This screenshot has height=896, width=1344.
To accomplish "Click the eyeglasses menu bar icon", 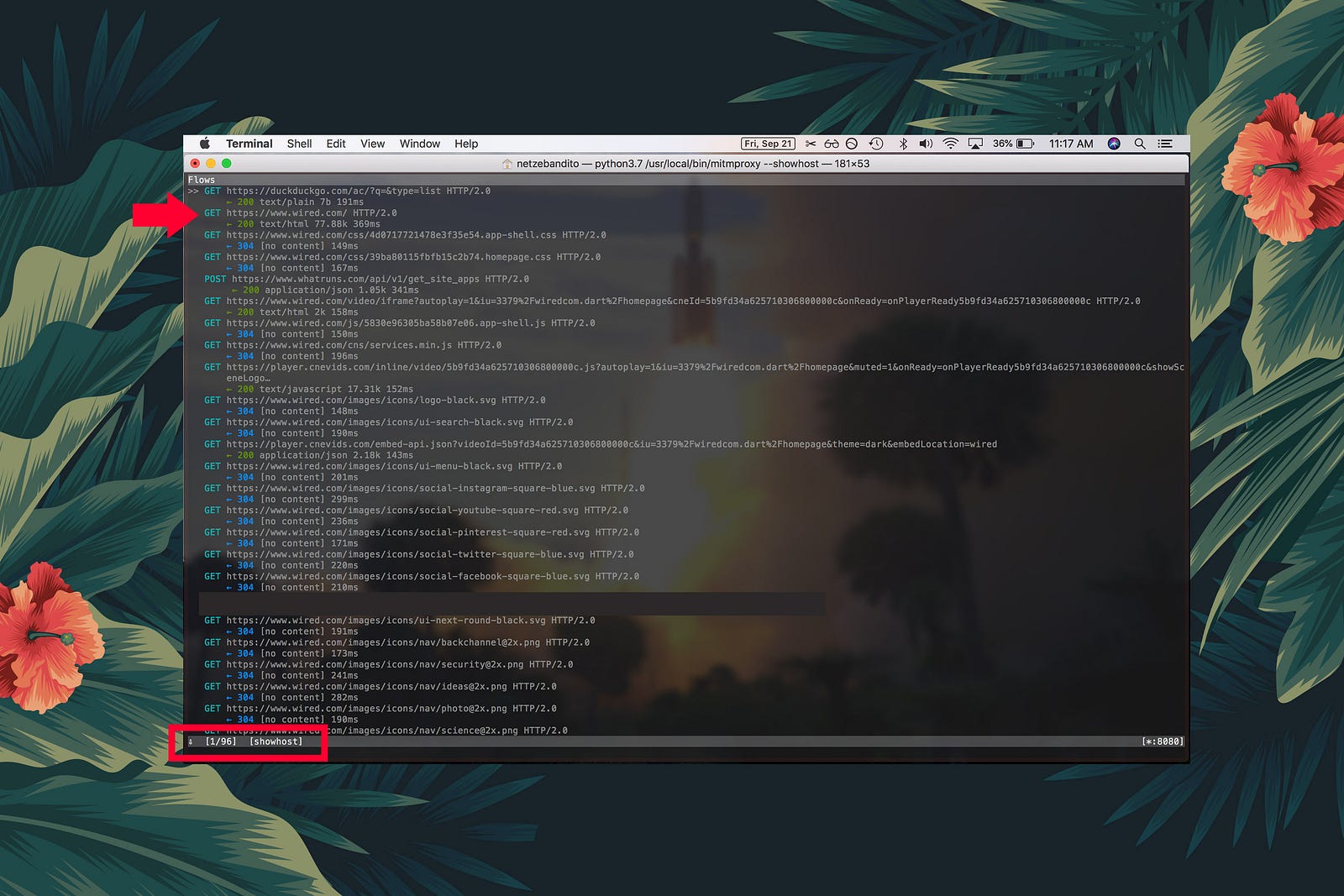I will pyautogui.click(x=832, y=144).
